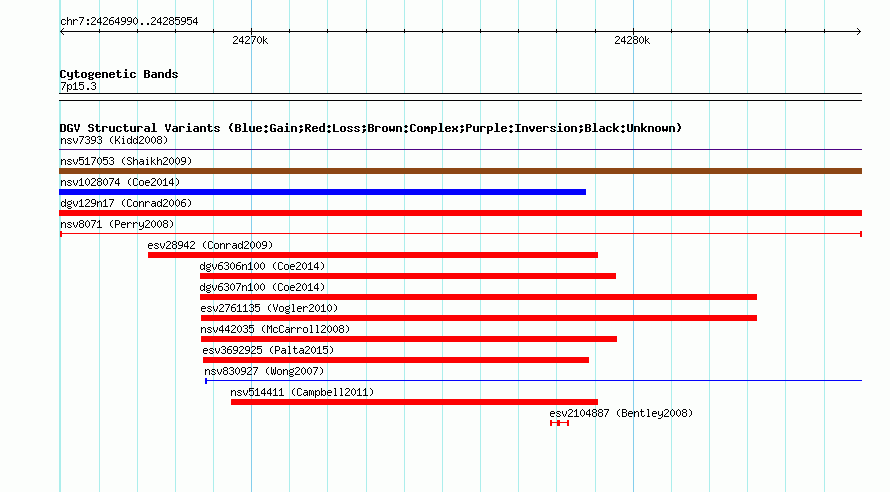Click the red dgv129n17 loss bar
This screenshot has width=890, height=492.
click(x=460, y=213)
